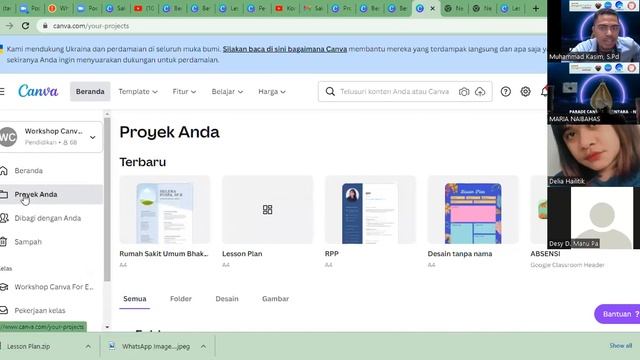Open the help question mark icon

coord(506,91)
